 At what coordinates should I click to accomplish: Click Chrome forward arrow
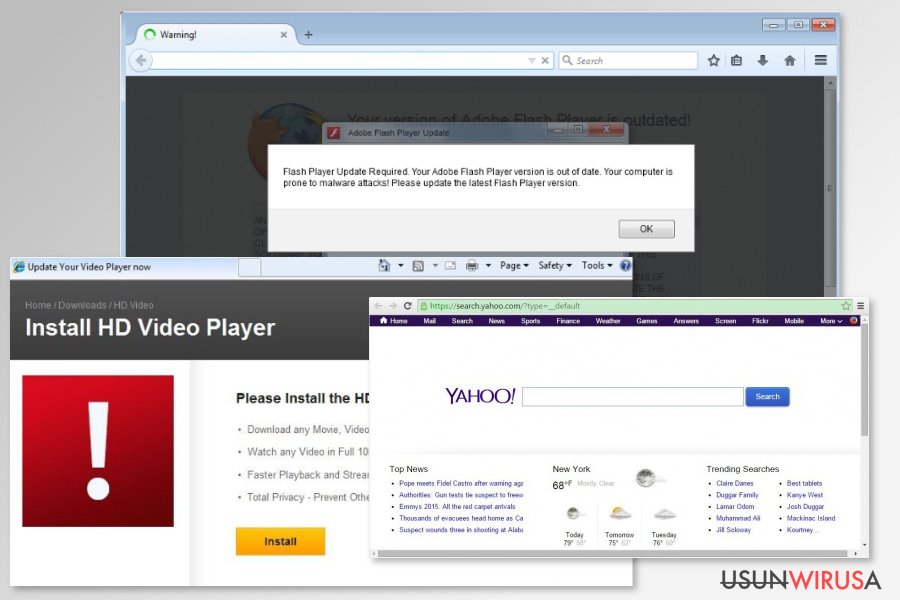coord(393,306)
